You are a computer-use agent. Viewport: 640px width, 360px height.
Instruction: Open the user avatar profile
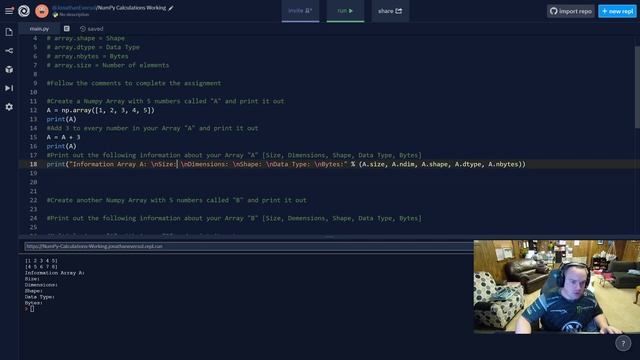click(x=42, y=11)
